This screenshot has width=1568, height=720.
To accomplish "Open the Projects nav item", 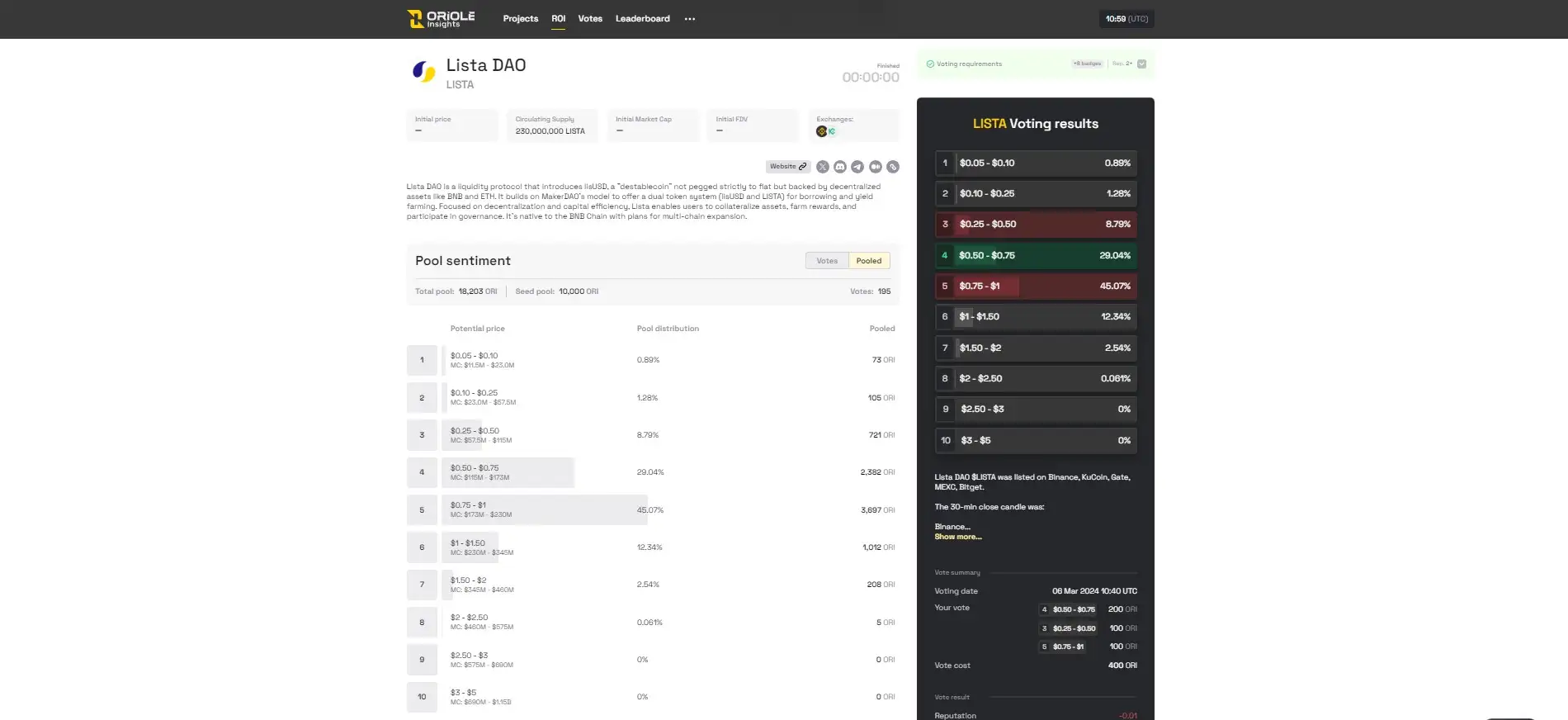I will 520,19.
